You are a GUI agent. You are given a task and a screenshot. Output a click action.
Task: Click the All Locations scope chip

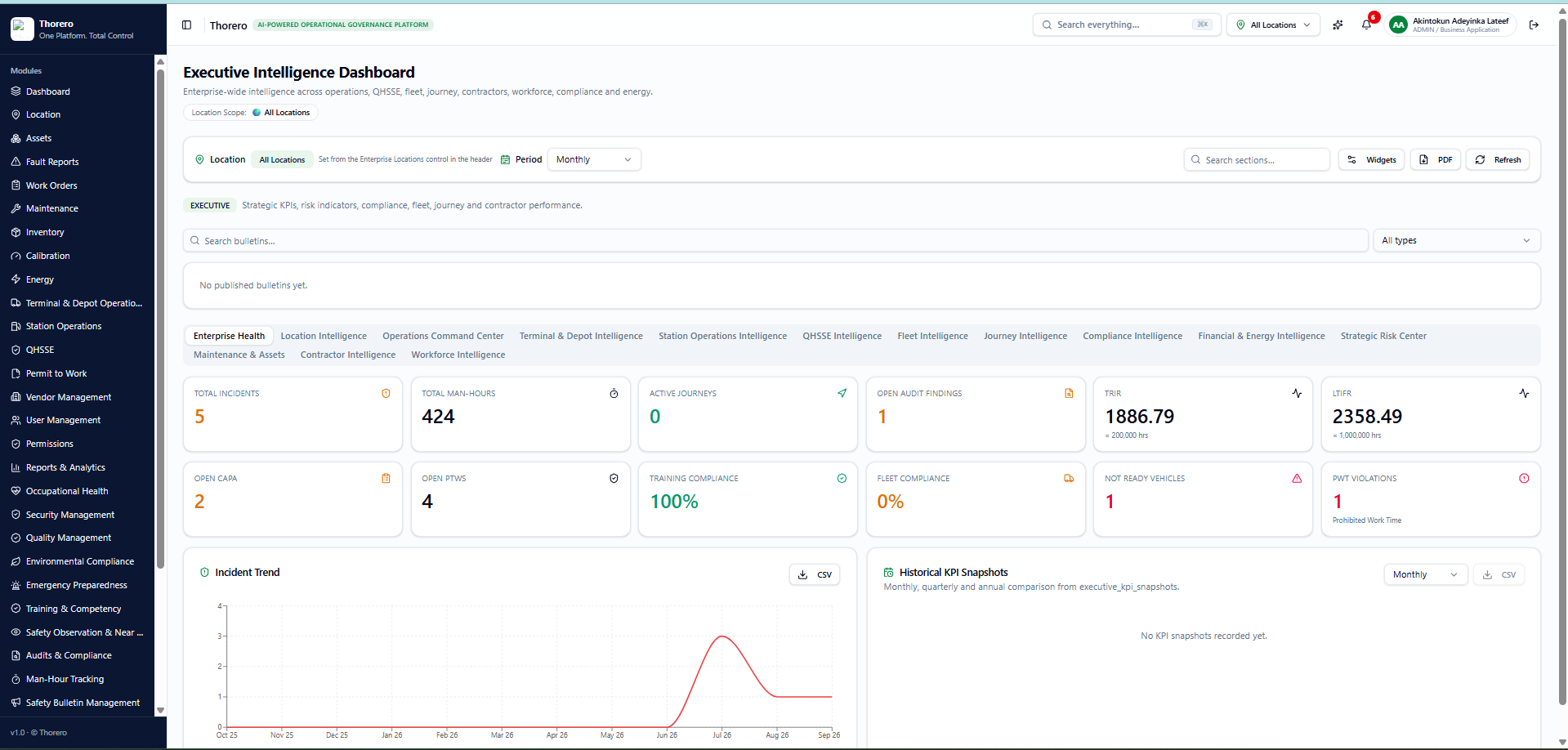pyautogui.click(x=282, y=113)
